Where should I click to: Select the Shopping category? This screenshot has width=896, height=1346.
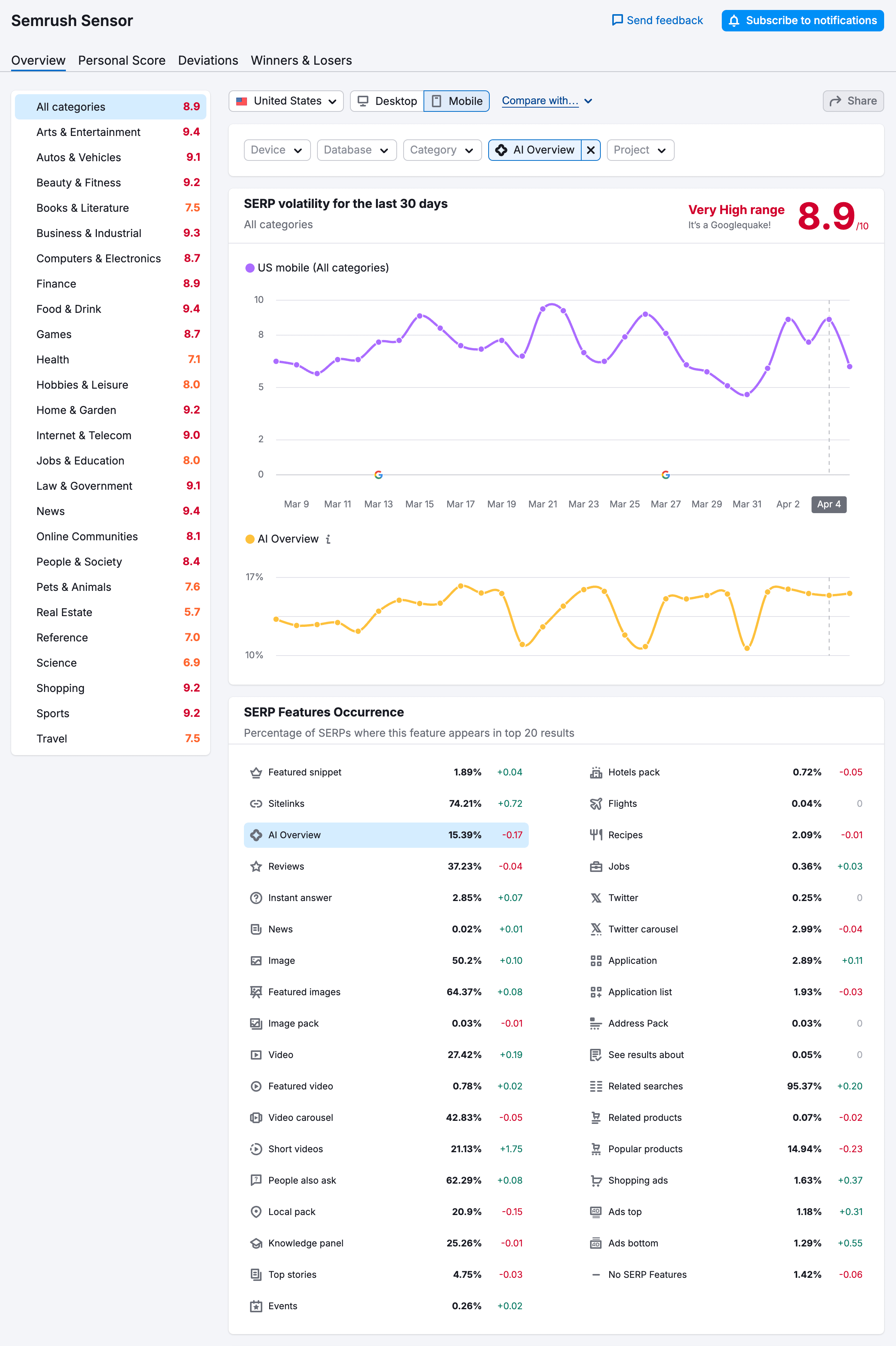[111, 689]
